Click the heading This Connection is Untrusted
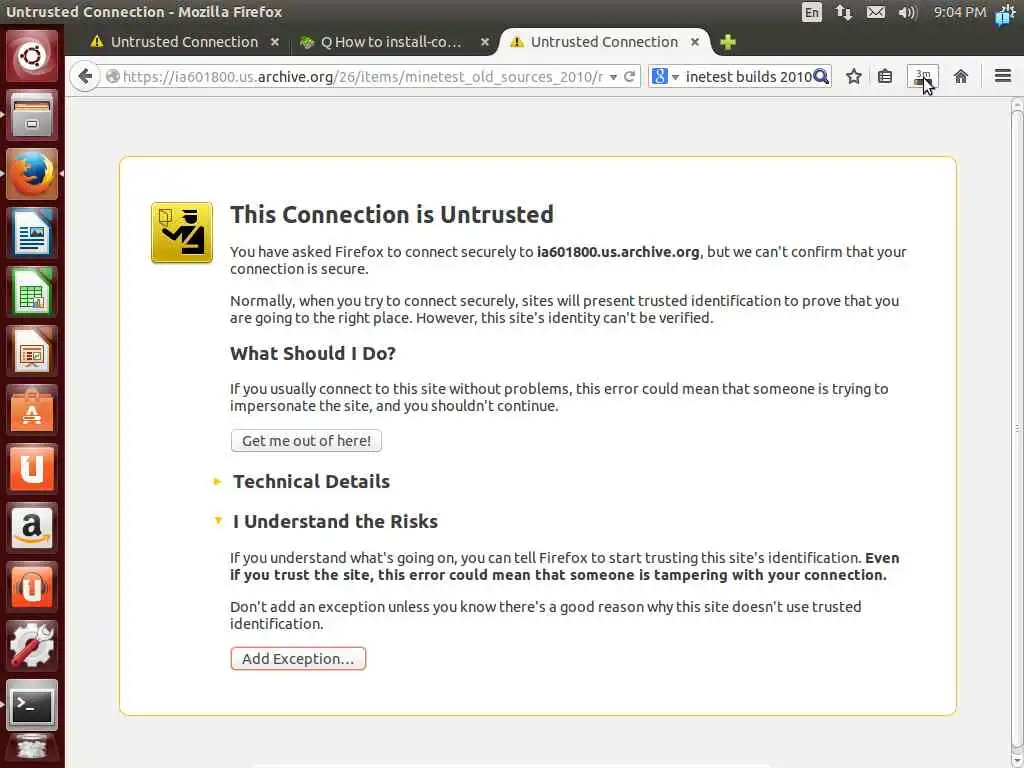 point(391,214)
